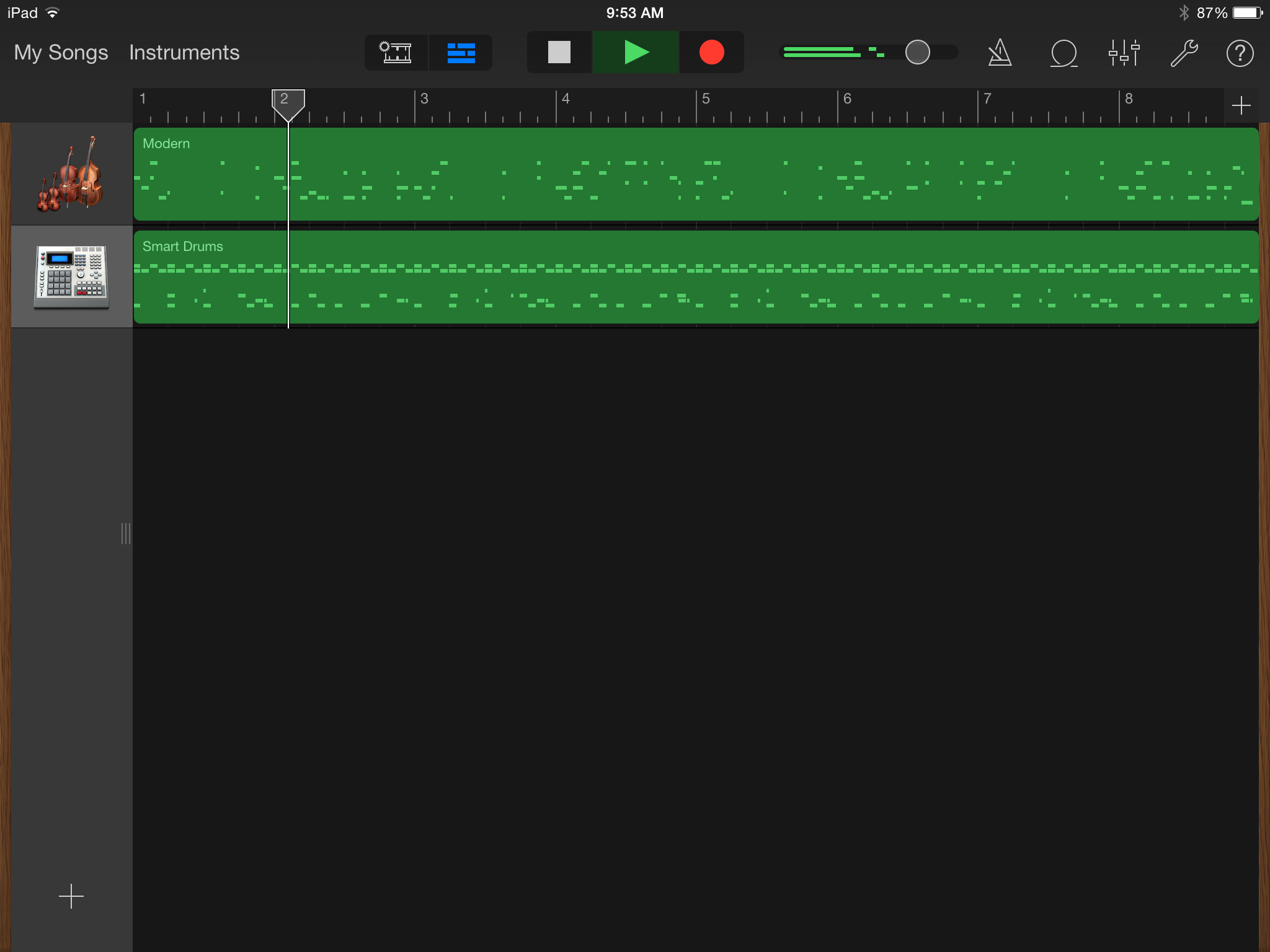Go back to My Songs

pyautogui.click(x=61, y=53)
